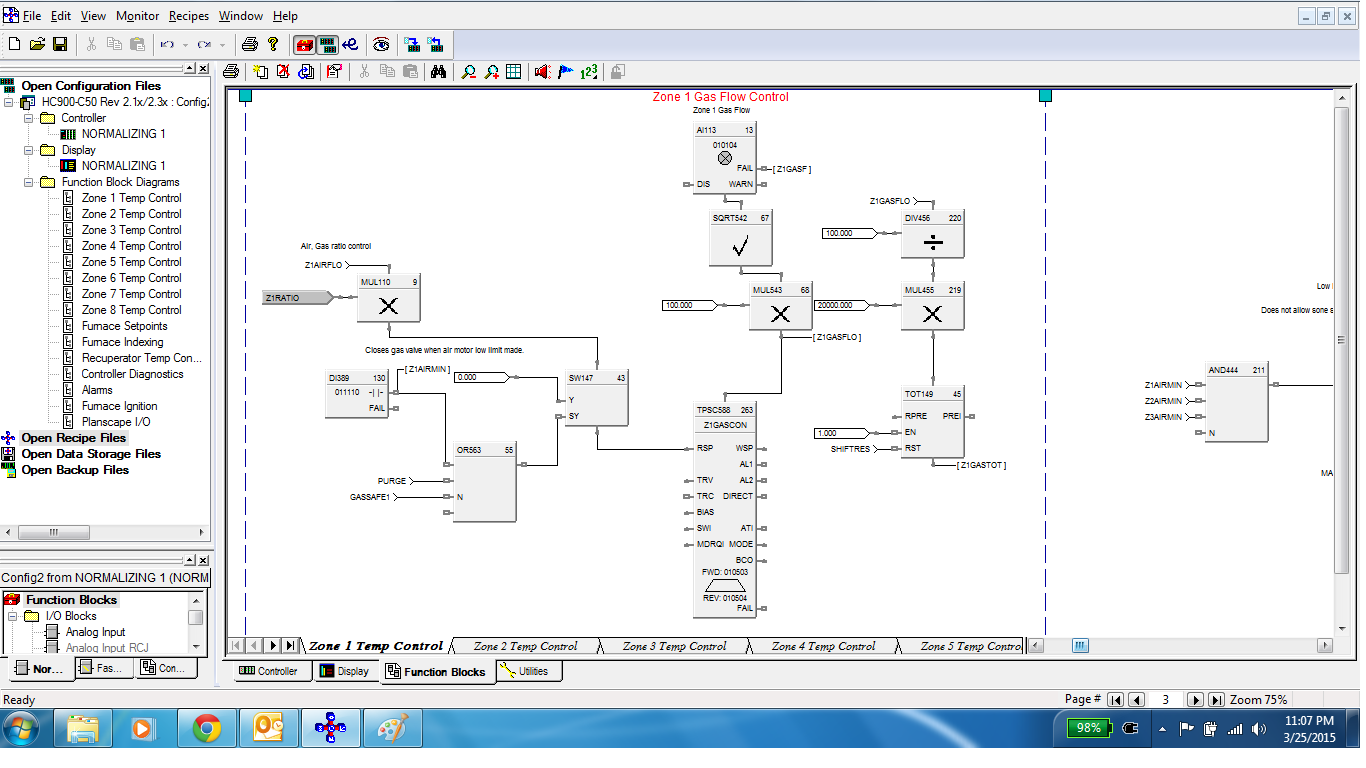The height and width of the screenshot is (768, 1366).
Task: Open the grid display icon
Action: [513, 71]
